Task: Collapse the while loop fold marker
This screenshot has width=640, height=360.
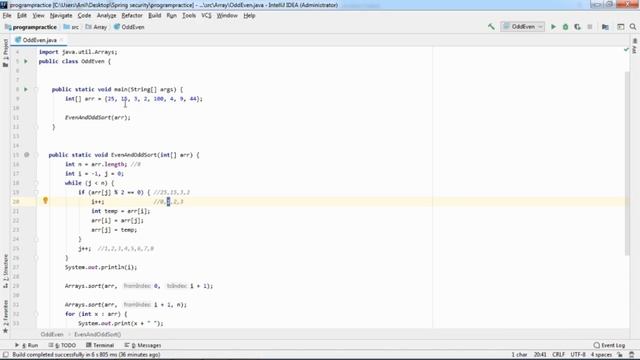Action: (36, 183)
